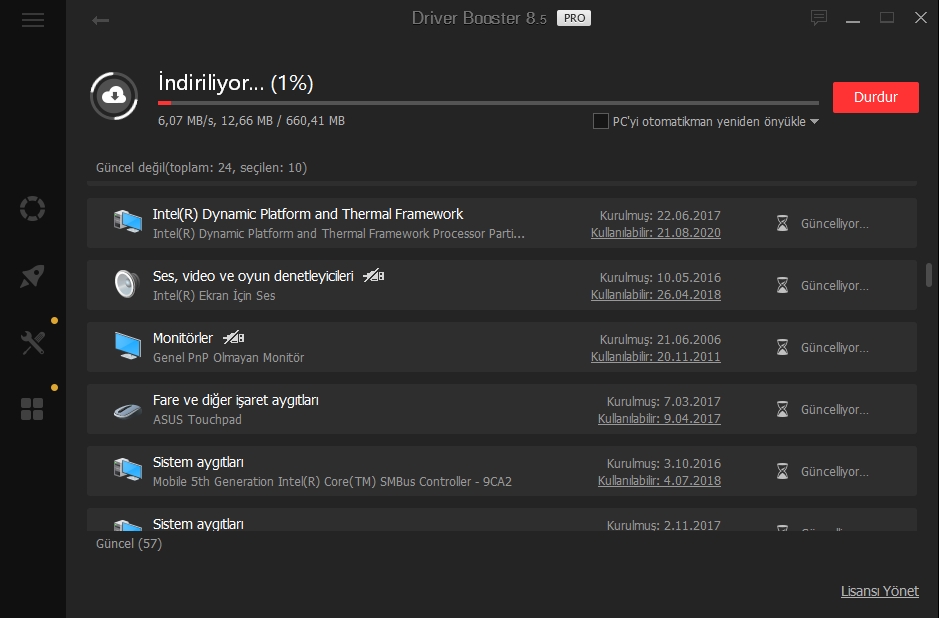Click the mouse icon for ASUS Touchpad row
Screen dimensions: 939x618
[128, 410]
